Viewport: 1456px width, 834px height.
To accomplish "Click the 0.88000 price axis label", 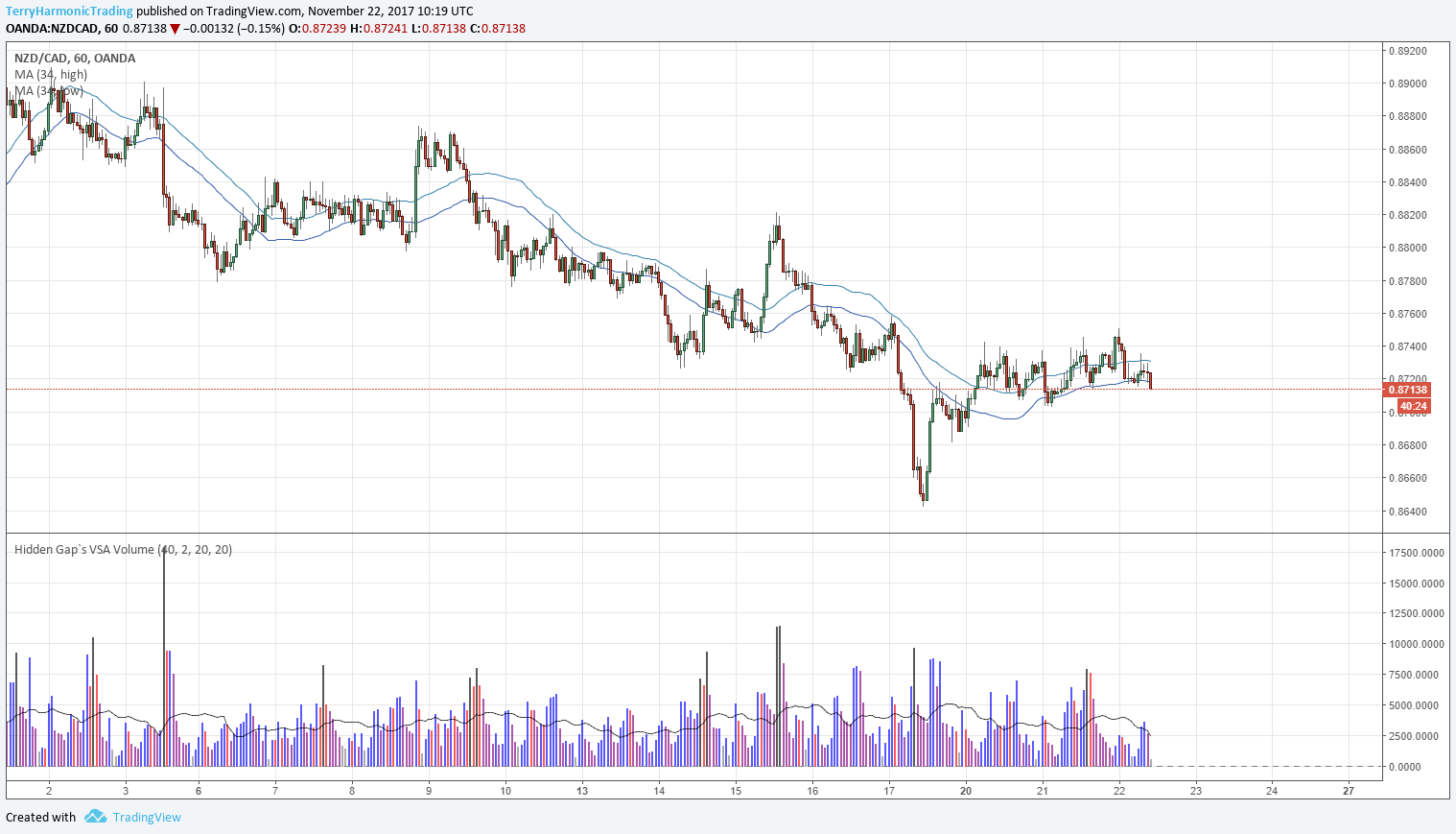I will coord(1407,248).
